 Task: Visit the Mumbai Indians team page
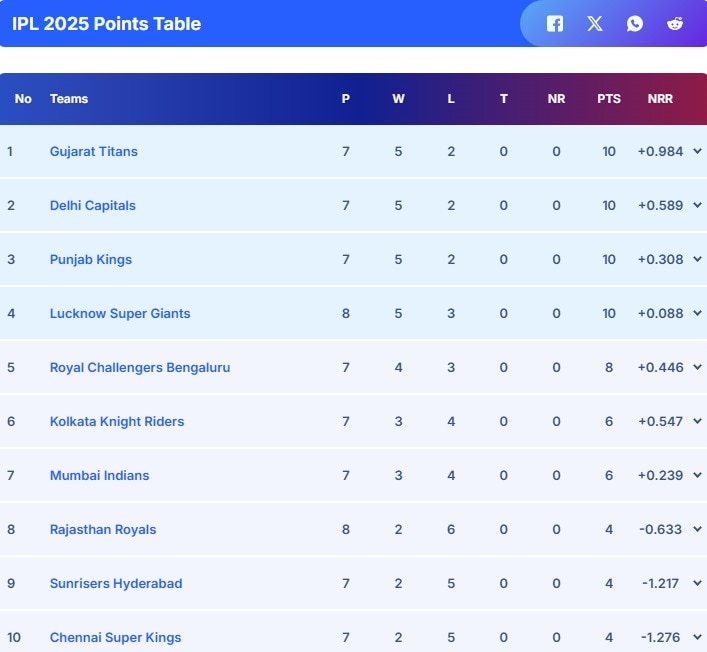click(100, 475)
